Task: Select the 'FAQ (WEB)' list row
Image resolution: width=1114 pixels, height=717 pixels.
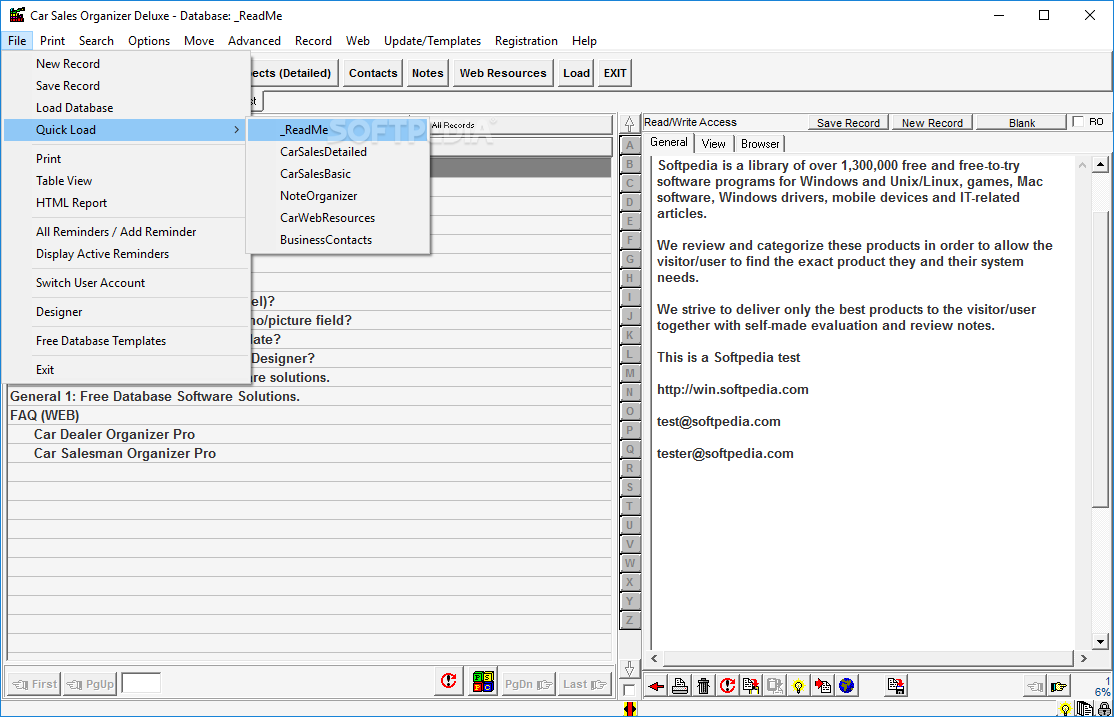Action: point(310,415)
